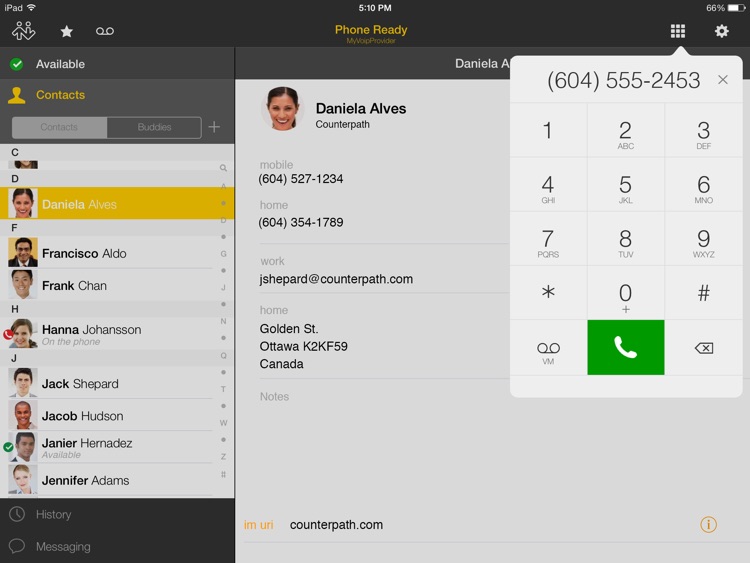Tap the pound key on keypad
The width and height of the screenshot is (750, 563).
pyautogui.click(x=704, y=292)
